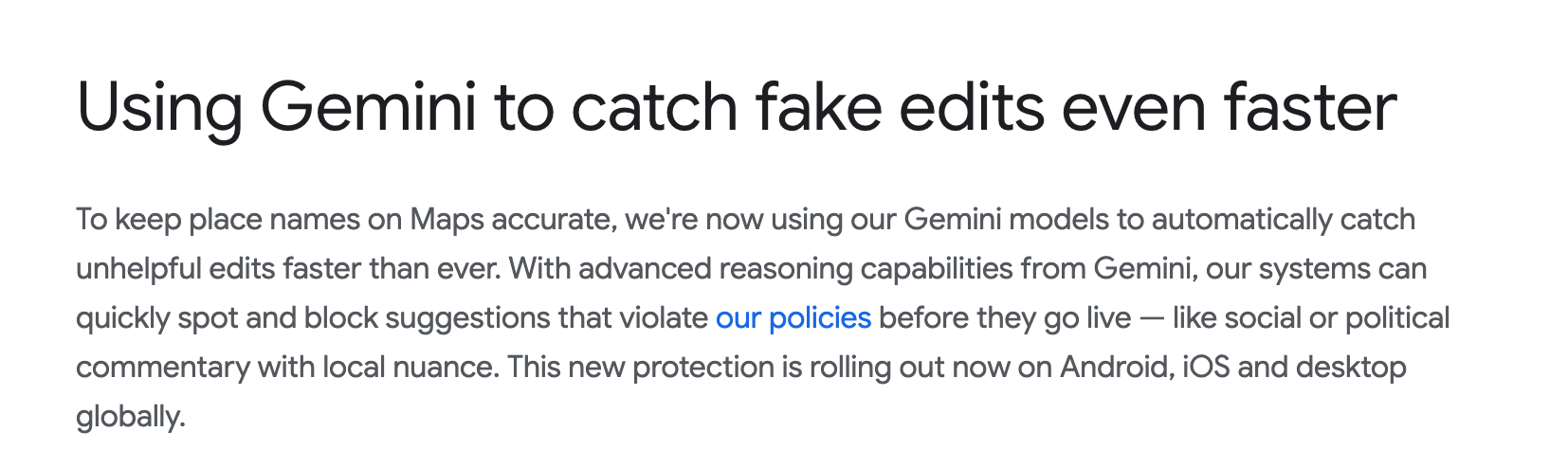The height and width of the screenshot is (468, 1568).
Task: Click the phrase "commentary with local nuance"
Action: click(286, 368)
